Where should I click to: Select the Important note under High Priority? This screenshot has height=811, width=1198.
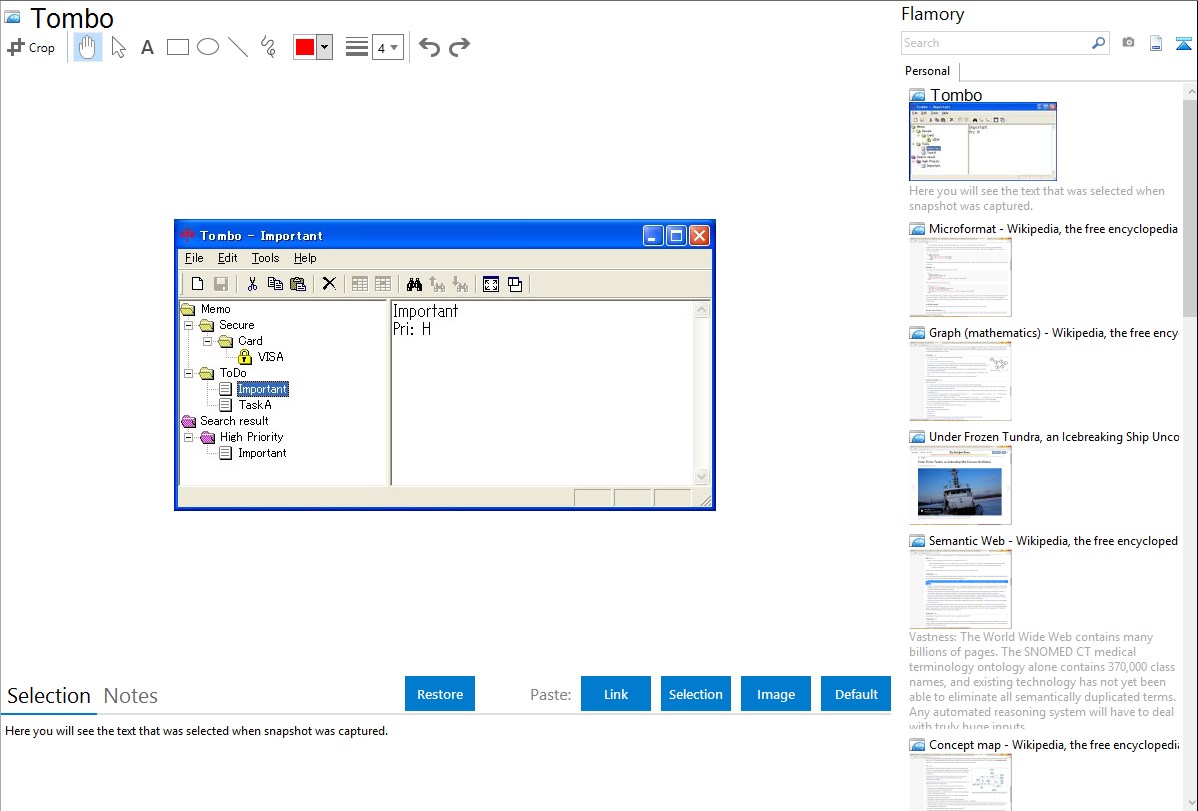click(x=262, y=453)
